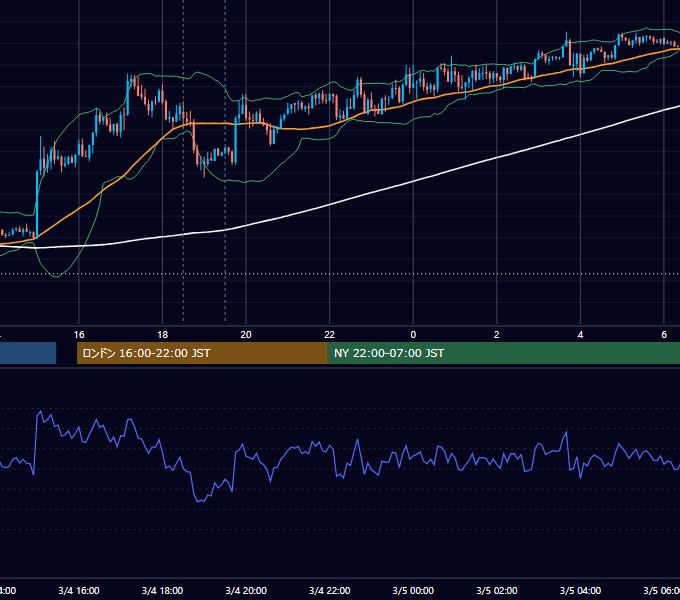The height and width of the screenshot is (600, 680).
Task: Click the 3/4 22:00 date label
Action: (x=330, y=590)
